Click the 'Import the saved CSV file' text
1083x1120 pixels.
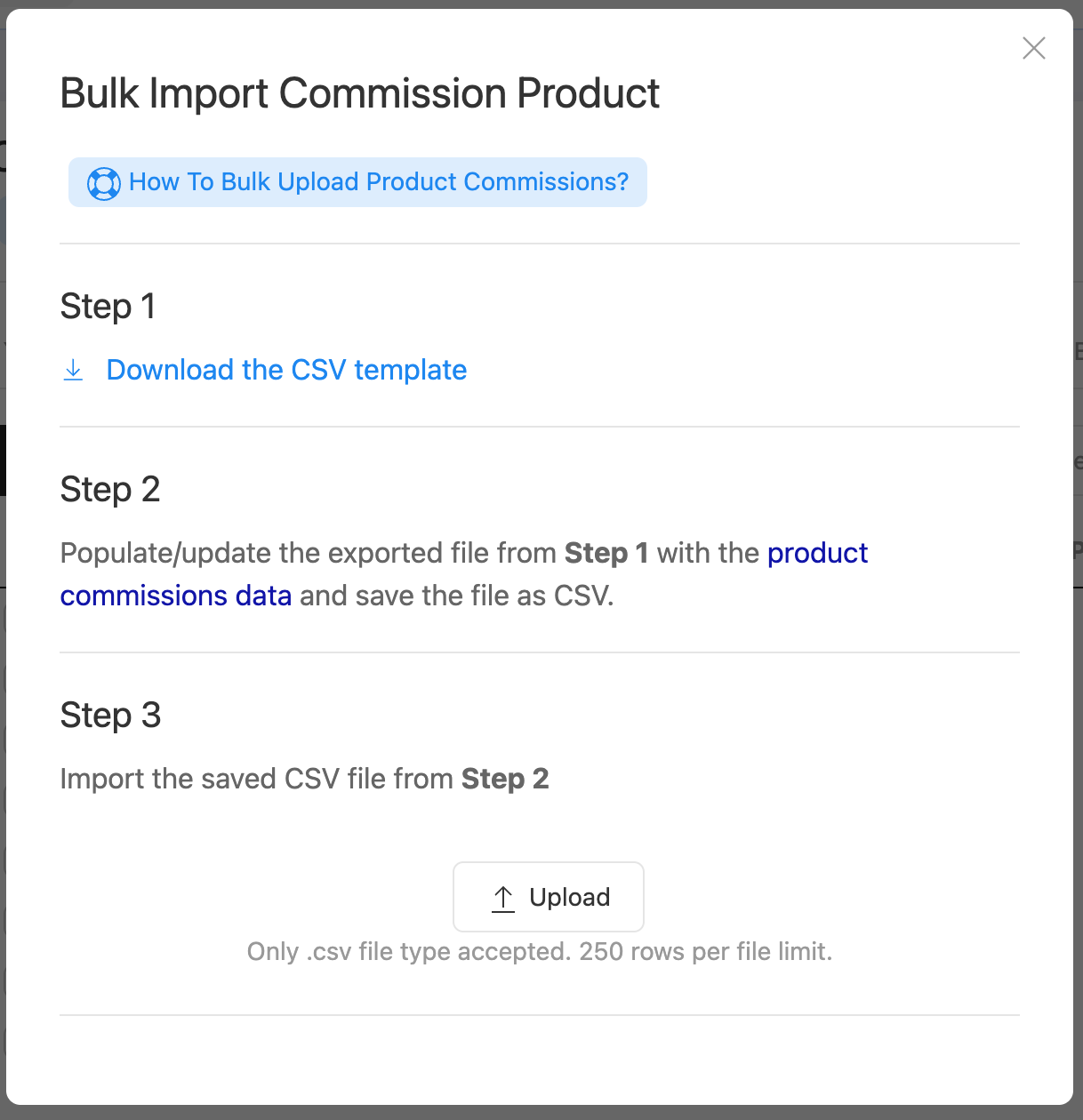point(257,780)
